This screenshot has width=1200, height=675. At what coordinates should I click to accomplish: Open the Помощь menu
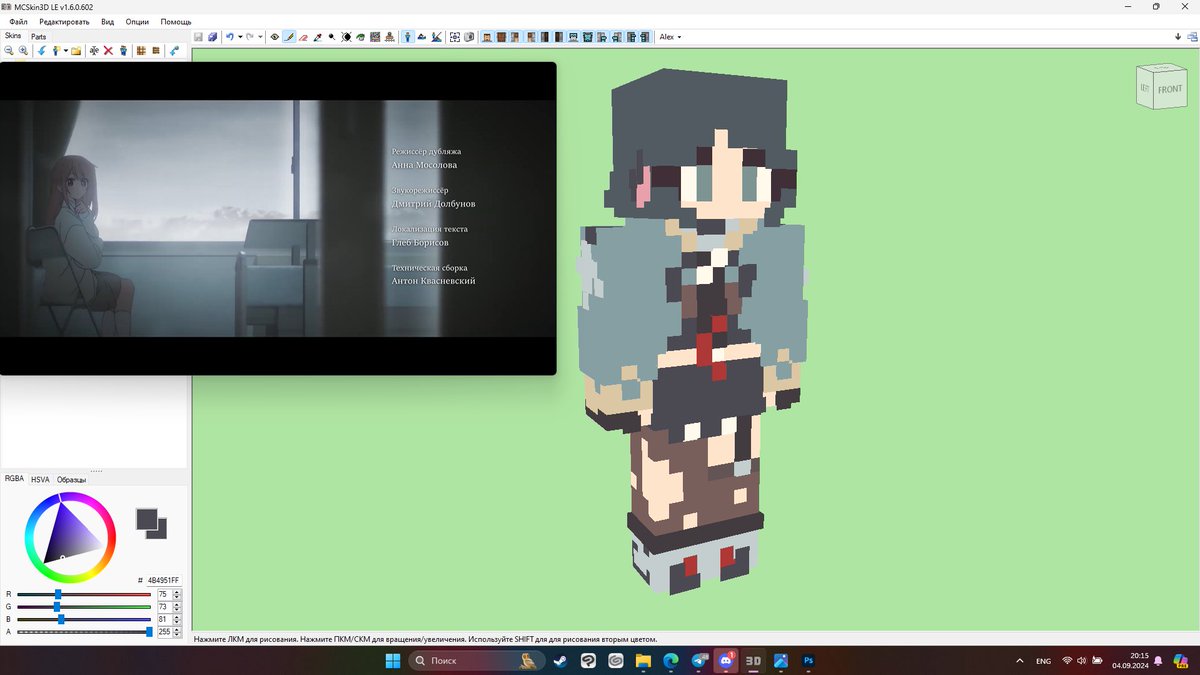(x=176, y=21)
